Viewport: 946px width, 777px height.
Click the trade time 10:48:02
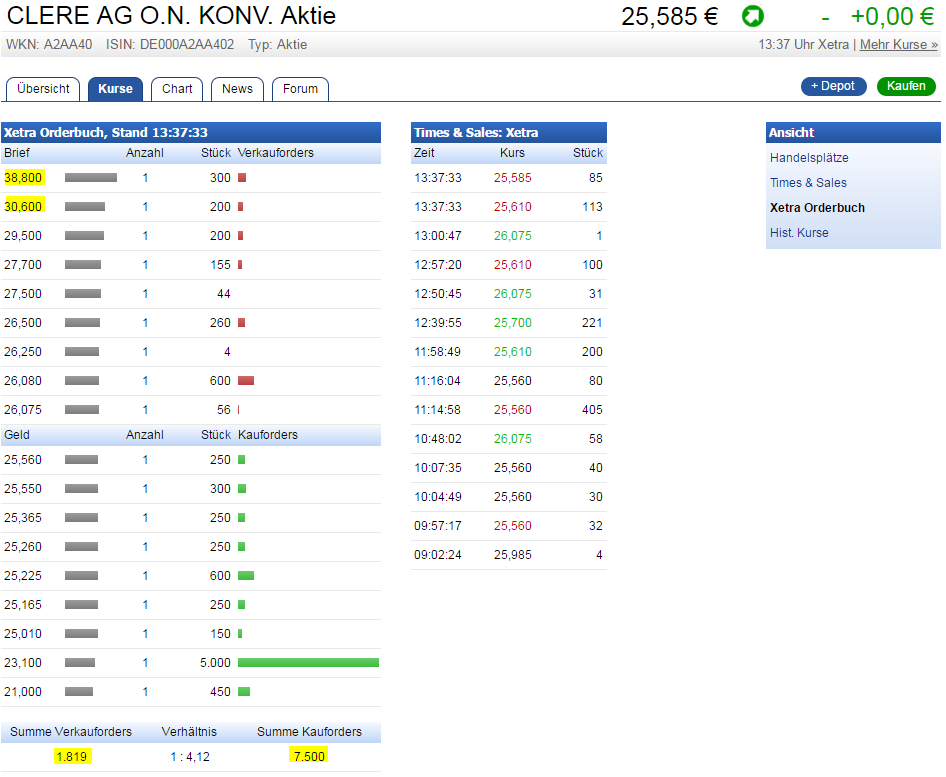tap(438, 439)
